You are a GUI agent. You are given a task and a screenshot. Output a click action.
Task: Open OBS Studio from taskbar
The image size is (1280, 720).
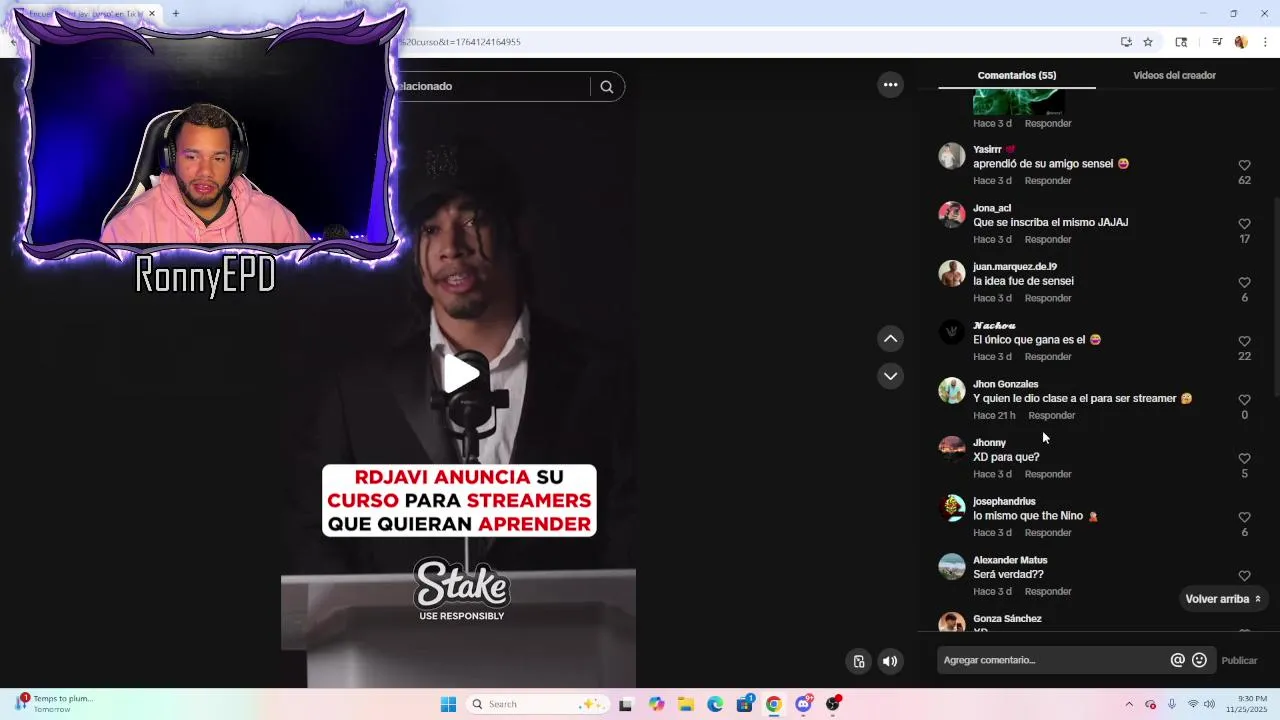click(833, 704)
